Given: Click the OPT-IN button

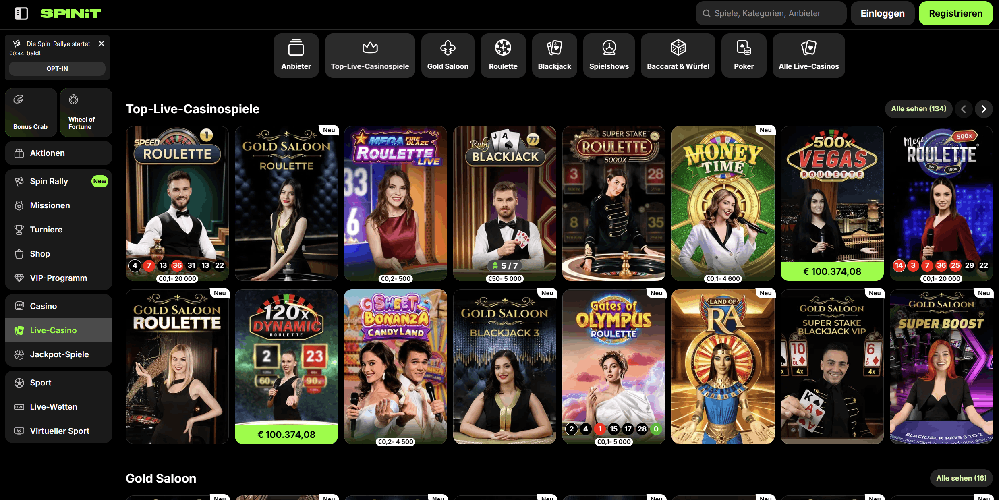Looking at the screenshot, I should [57, 69].
